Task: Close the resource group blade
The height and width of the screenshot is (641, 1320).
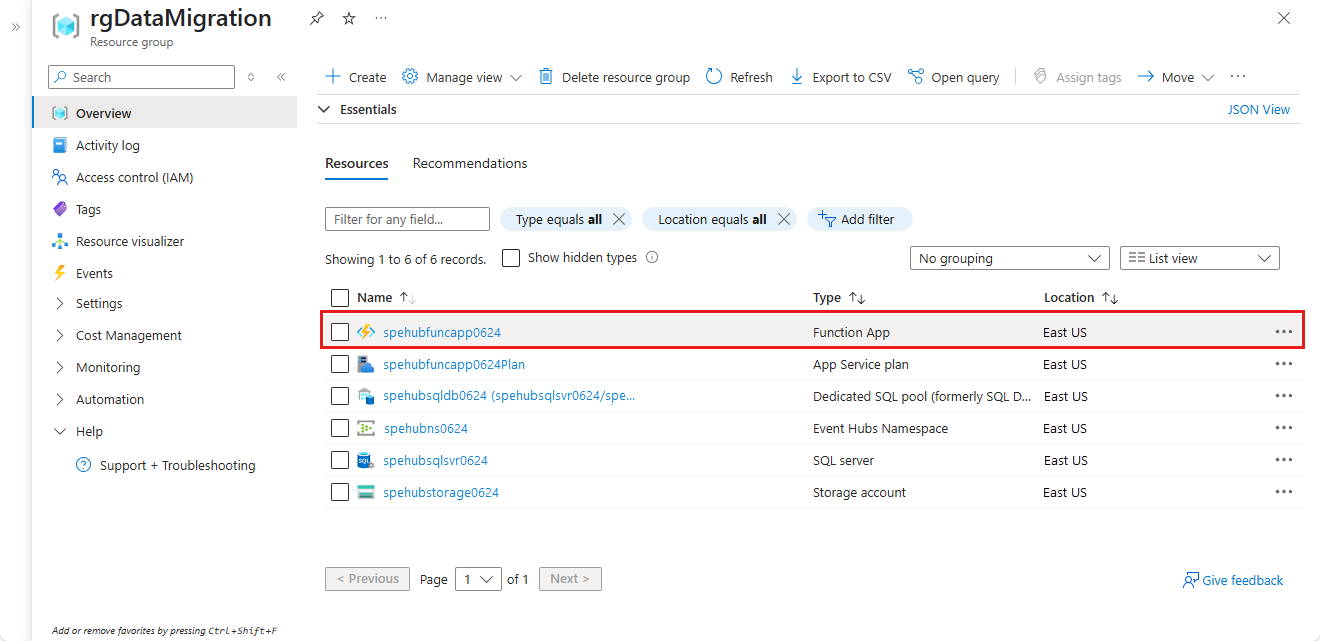Action: click(1285, 19)
